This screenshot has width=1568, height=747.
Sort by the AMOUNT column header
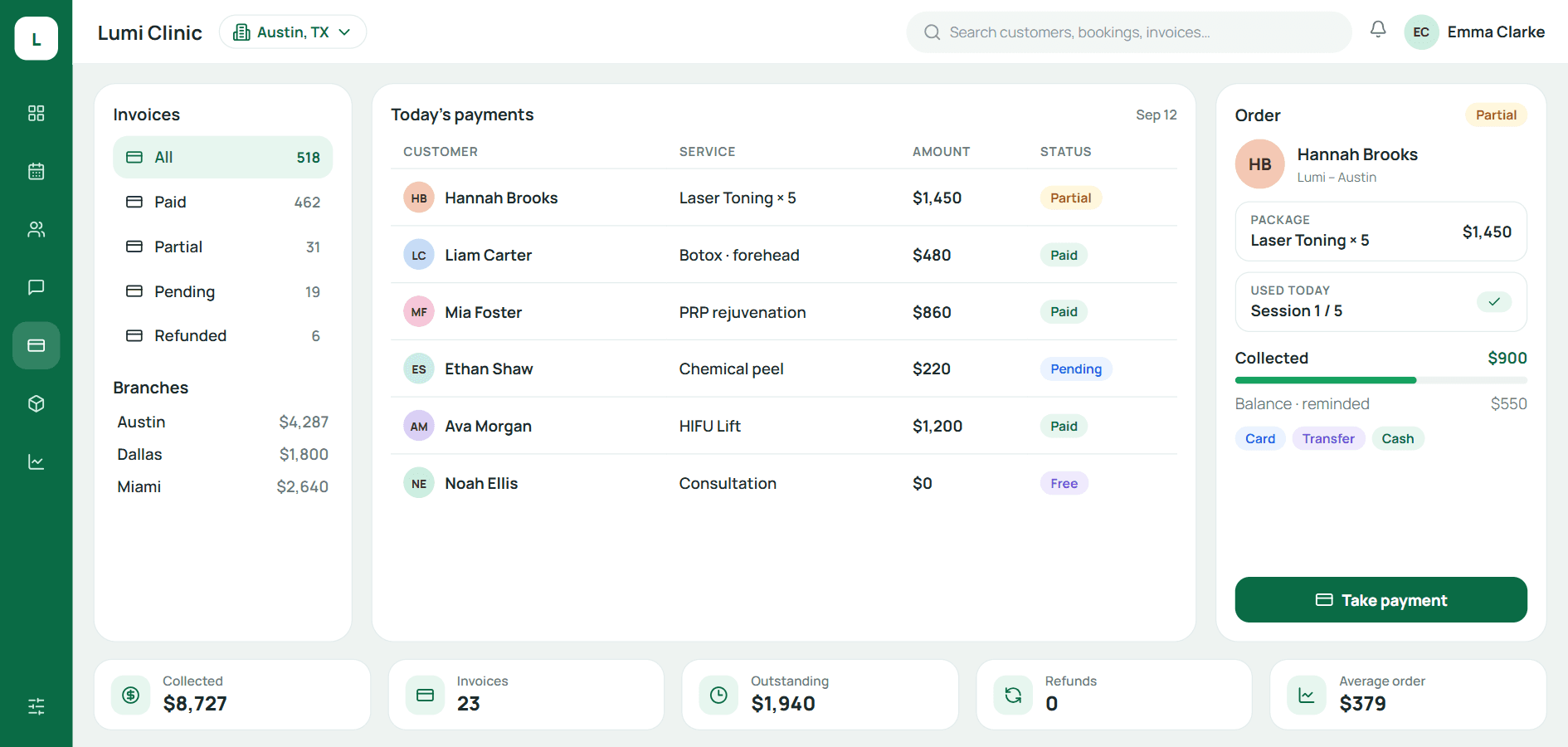click(x=941, y=152)
